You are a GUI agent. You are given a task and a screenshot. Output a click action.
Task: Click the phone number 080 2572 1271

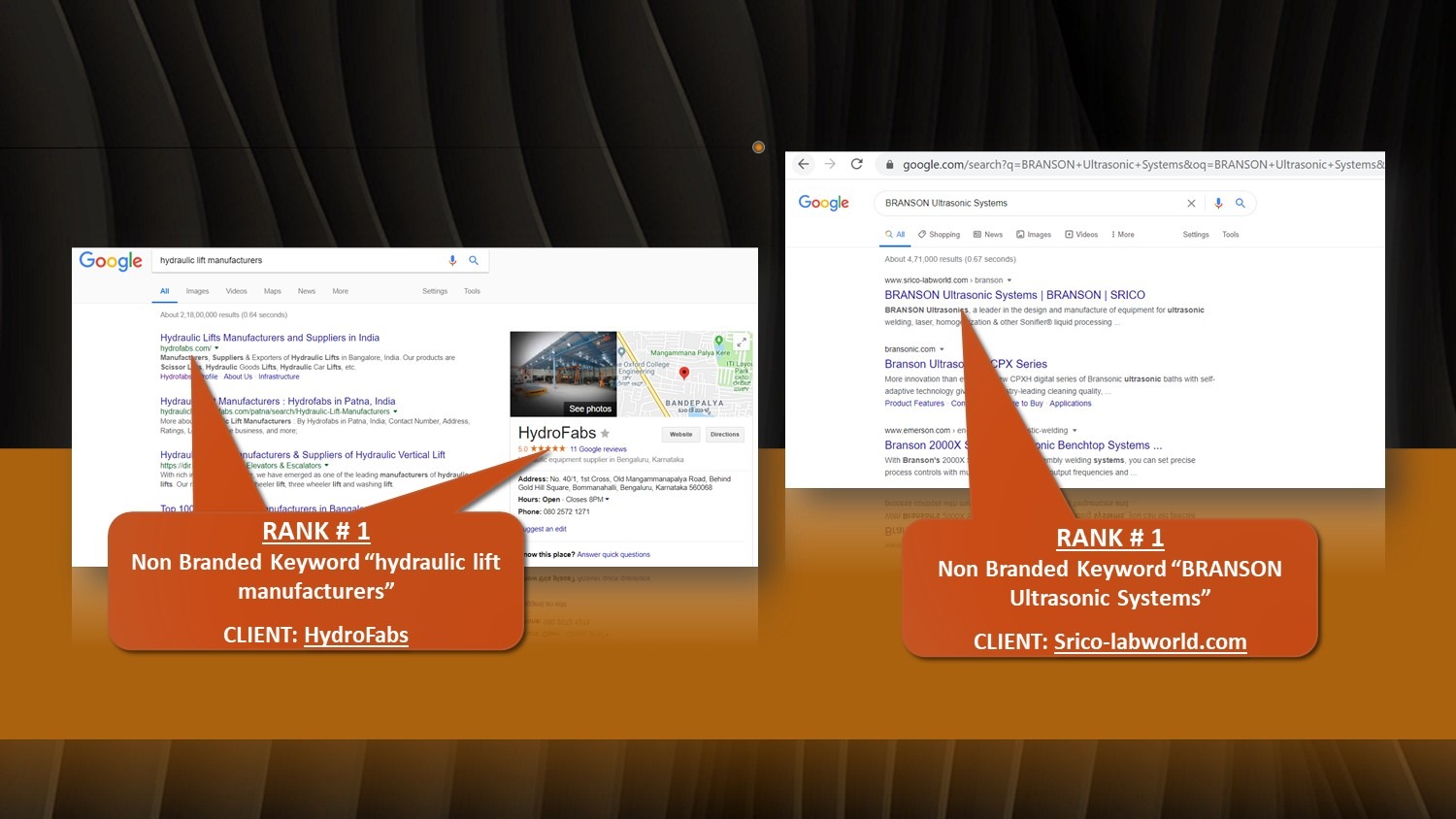point(567,511)
